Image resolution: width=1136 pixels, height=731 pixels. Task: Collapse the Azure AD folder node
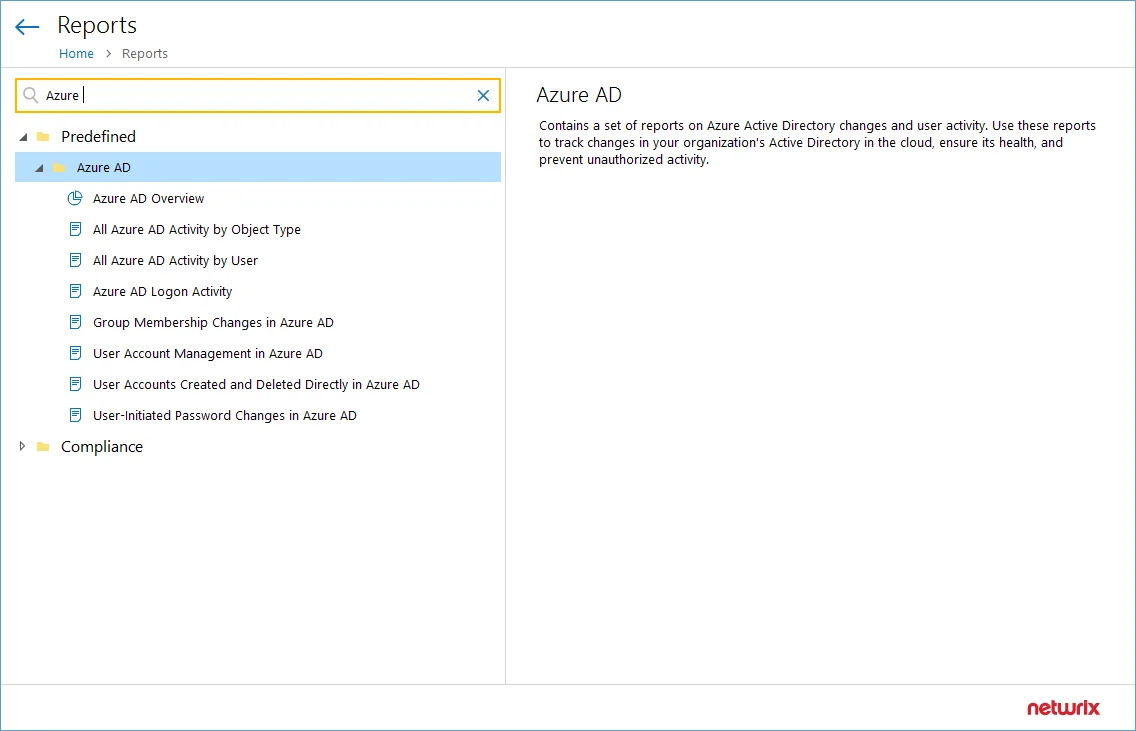[39, 168]
